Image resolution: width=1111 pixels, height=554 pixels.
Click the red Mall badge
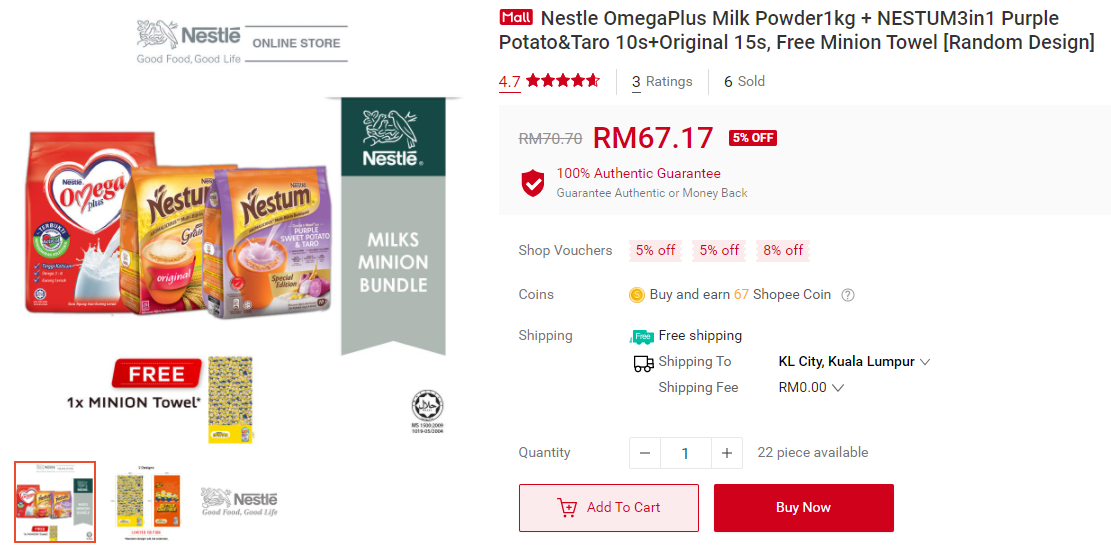pos(516,18)
